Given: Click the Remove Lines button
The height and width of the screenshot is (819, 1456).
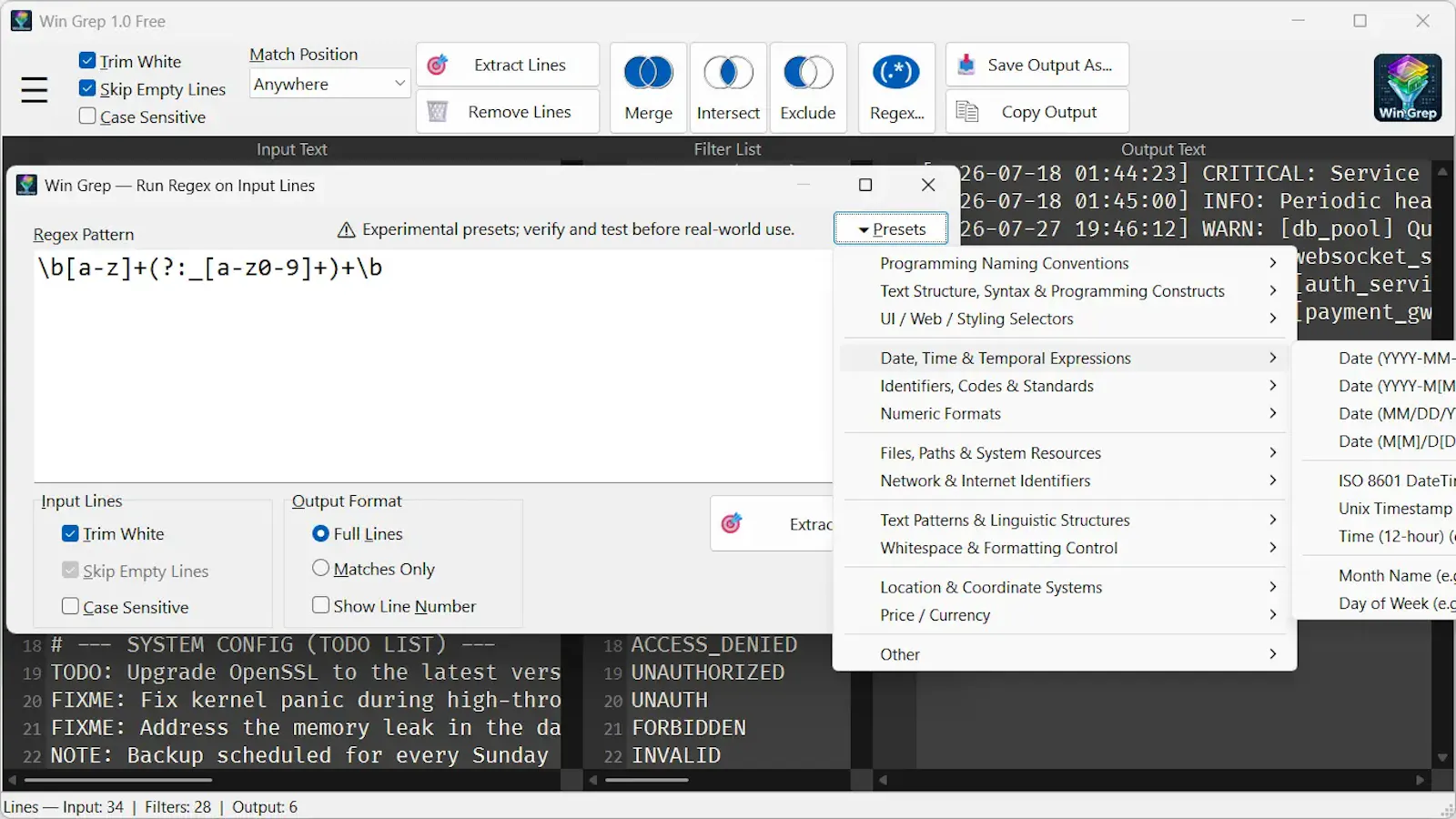Looking at the screenshot, I should point(508,111).
